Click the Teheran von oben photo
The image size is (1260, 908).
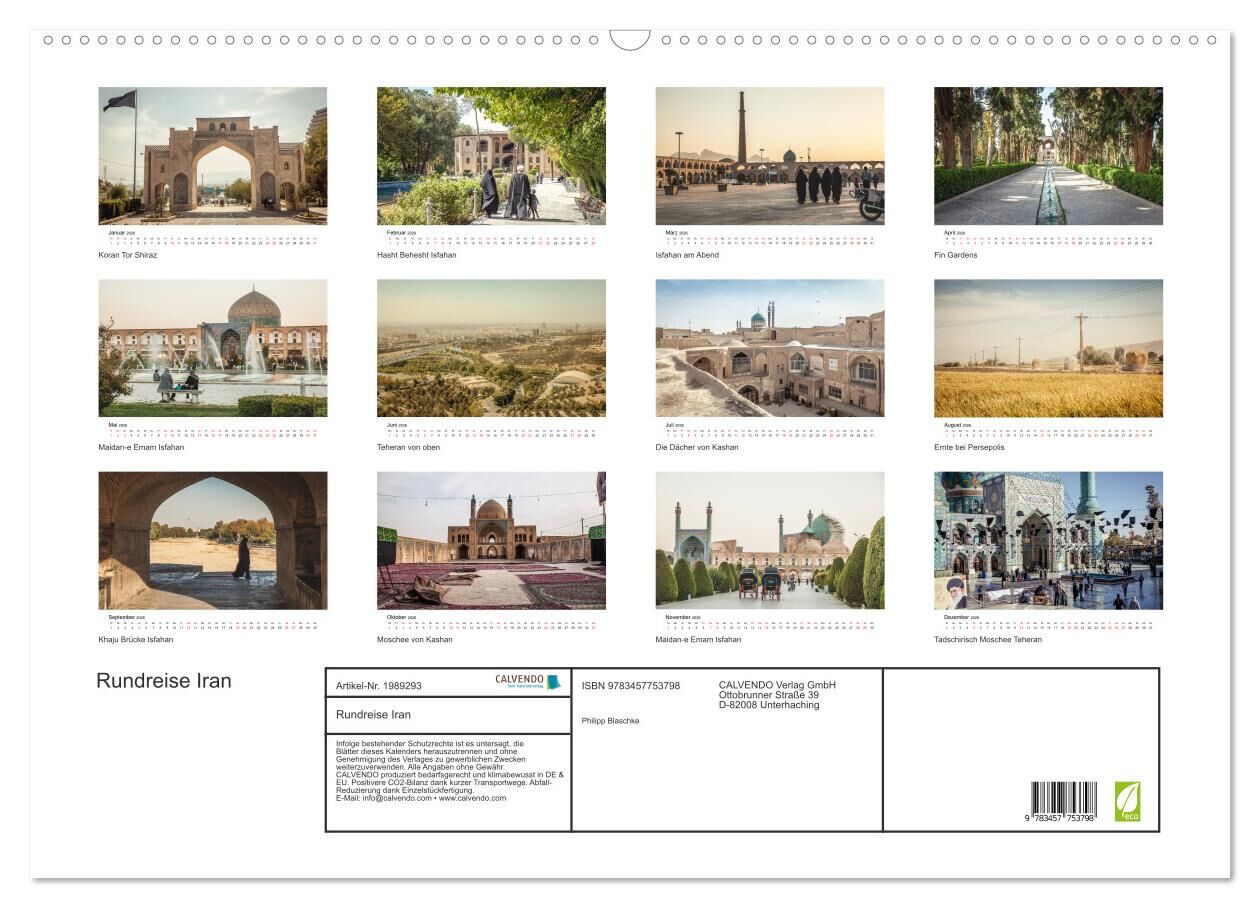click(x=491, y=347)
